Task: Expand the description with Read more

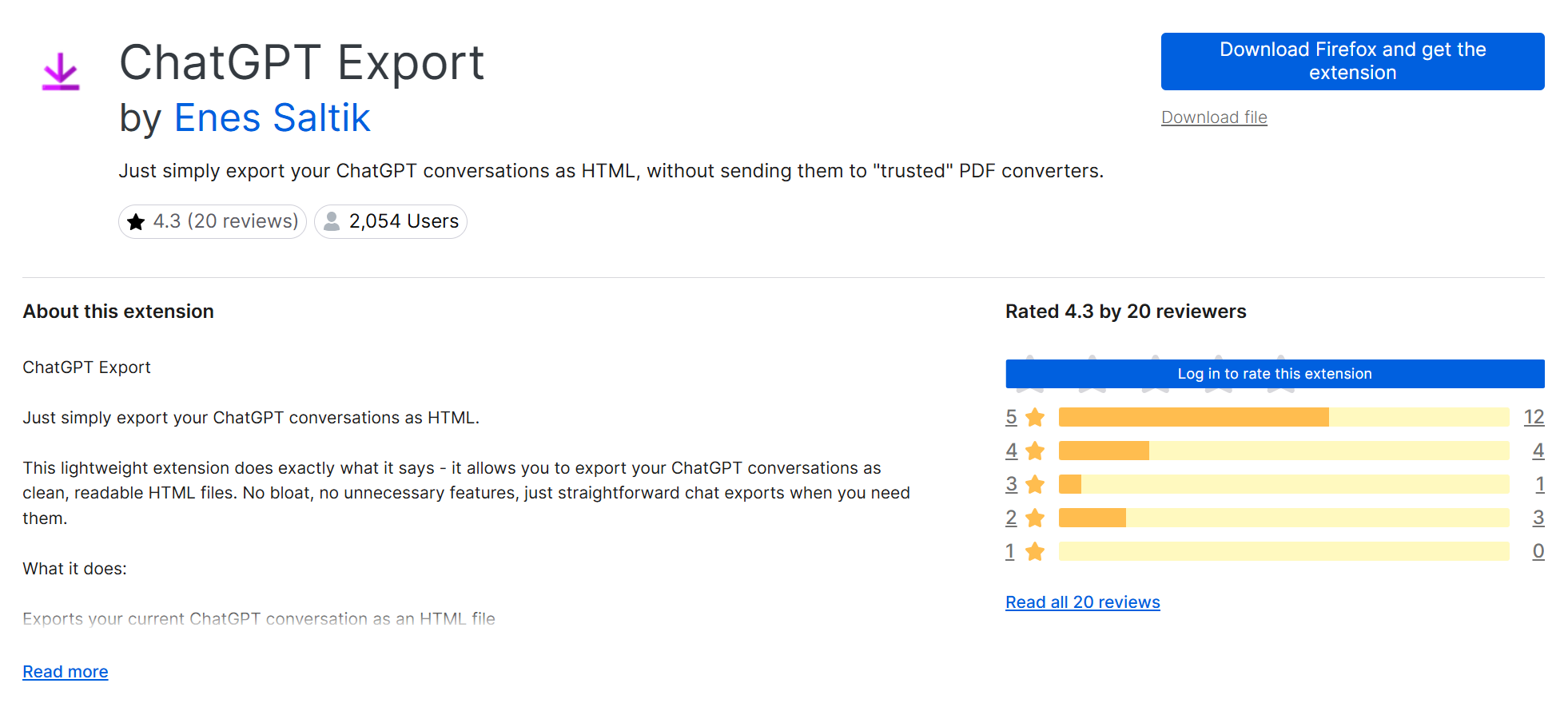Action: (x=65, y=671)
